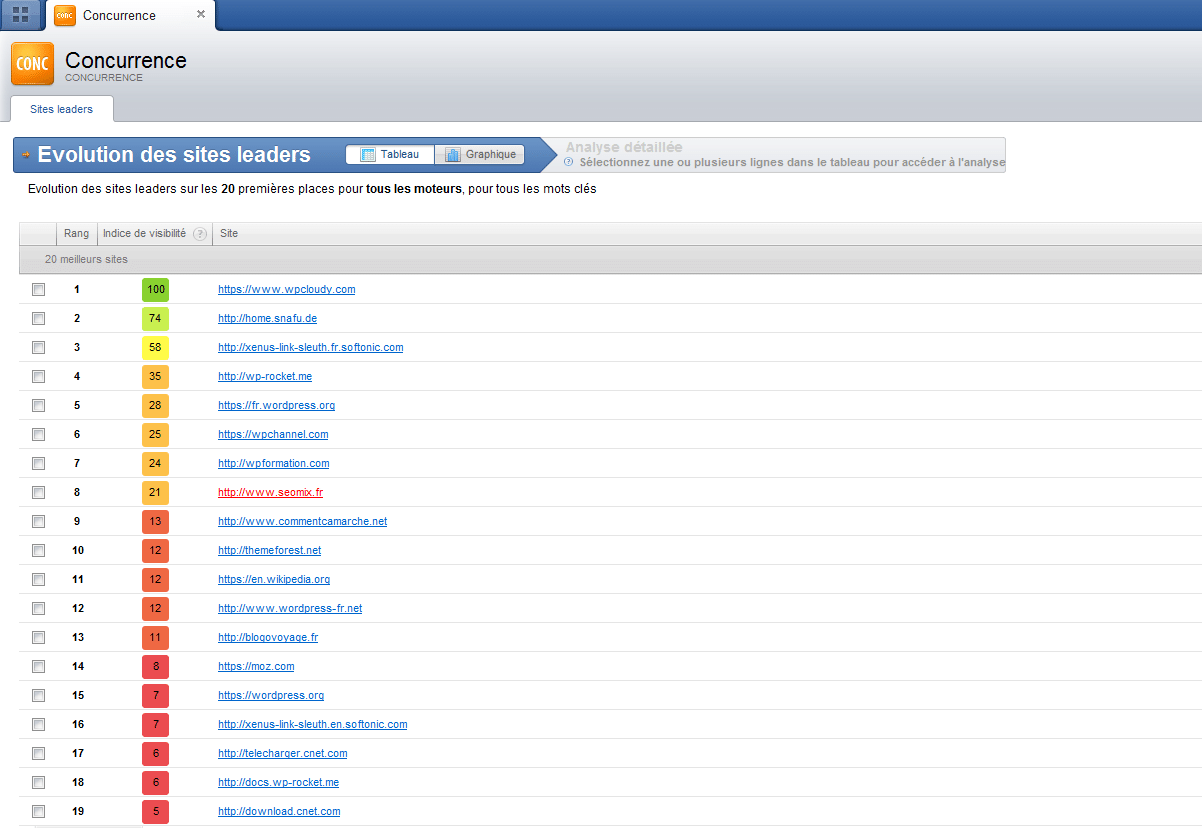Viewport: 1202px width, 828px height.
Task: Open the modules grid icon
Action: click(x=20, y=14)
